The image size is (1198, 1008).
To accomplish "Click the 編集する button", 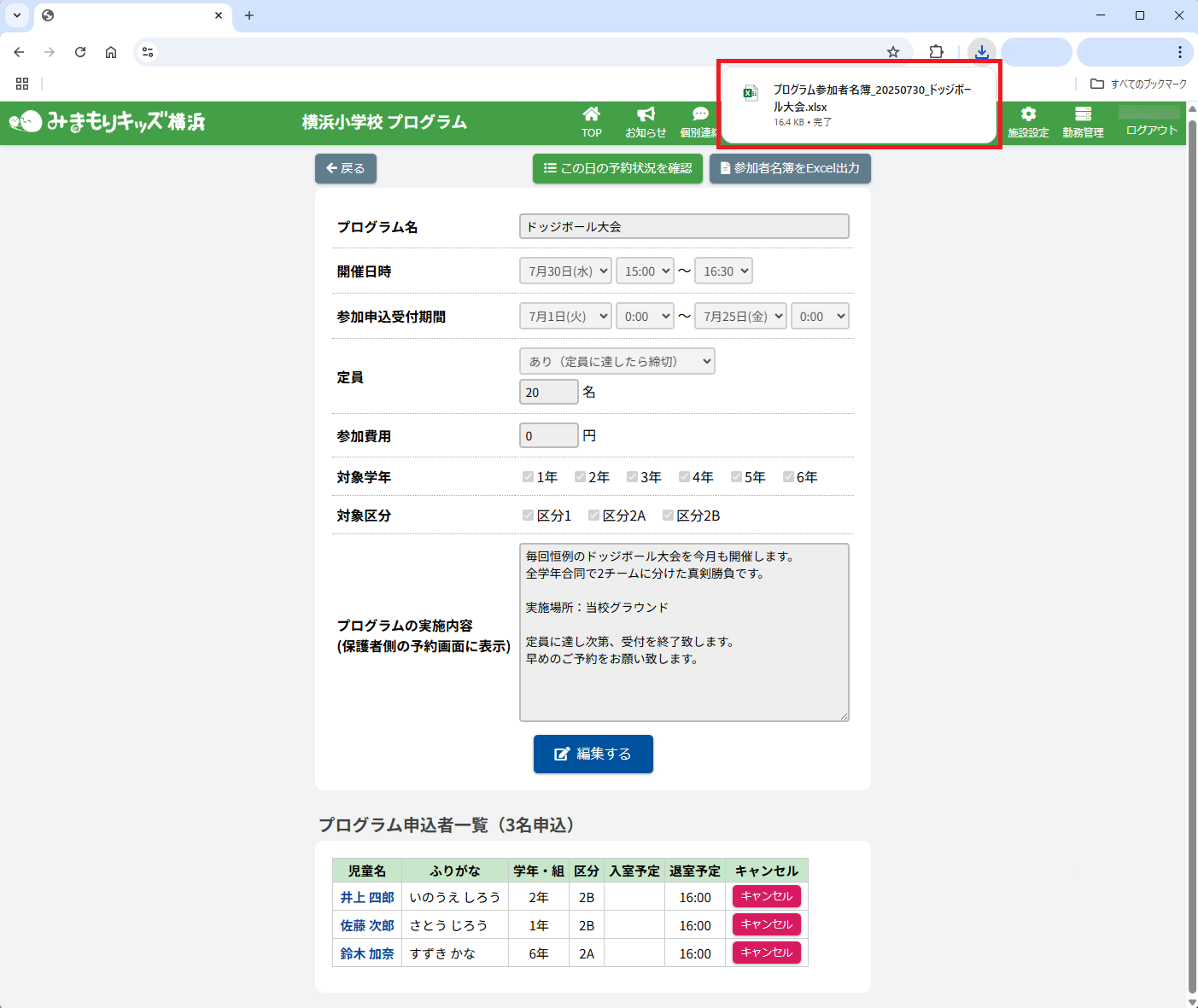I will [593, 754].
